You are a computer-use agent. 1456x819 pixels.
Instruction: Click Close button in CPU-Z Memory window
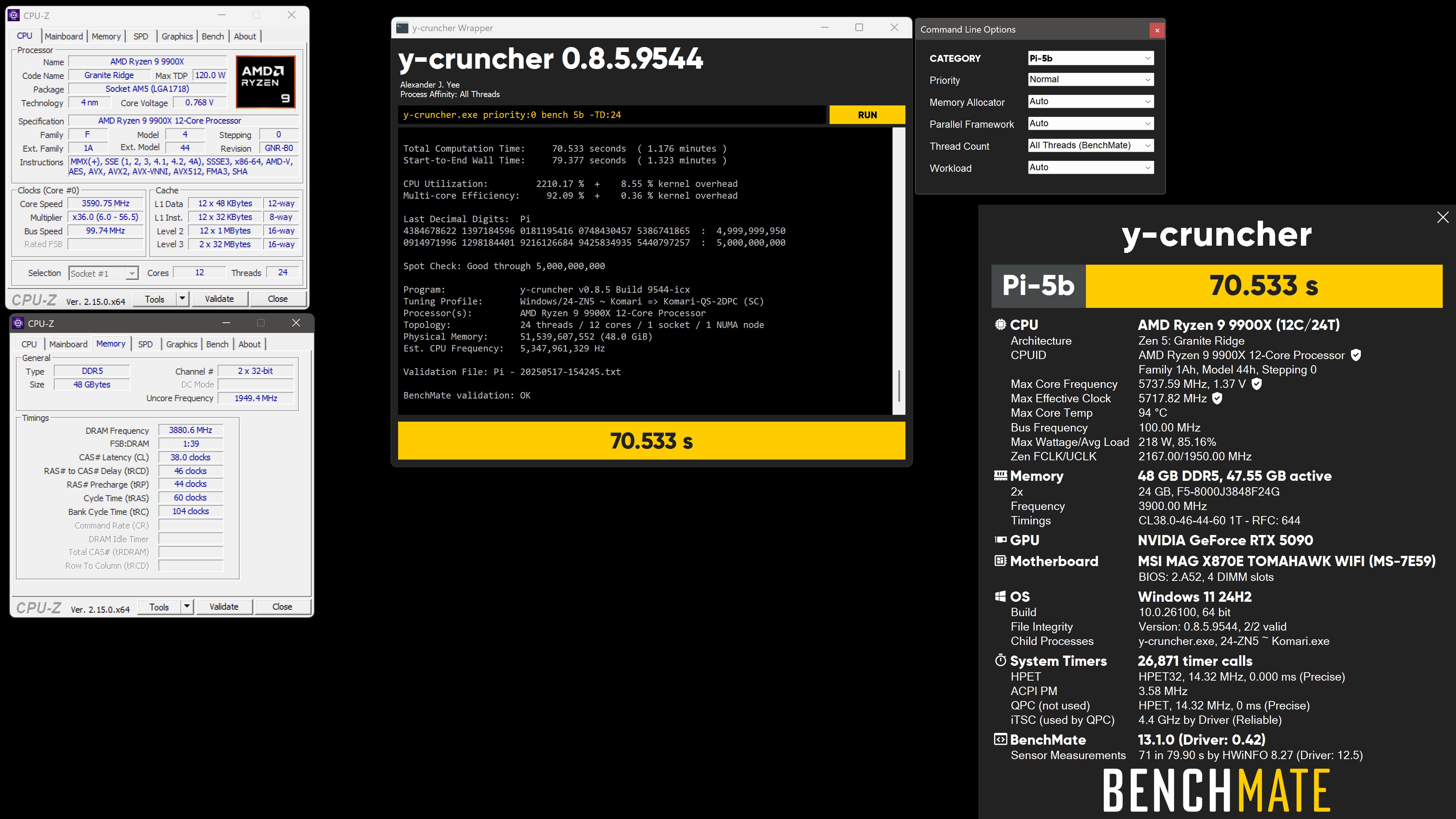click(282, 607)
